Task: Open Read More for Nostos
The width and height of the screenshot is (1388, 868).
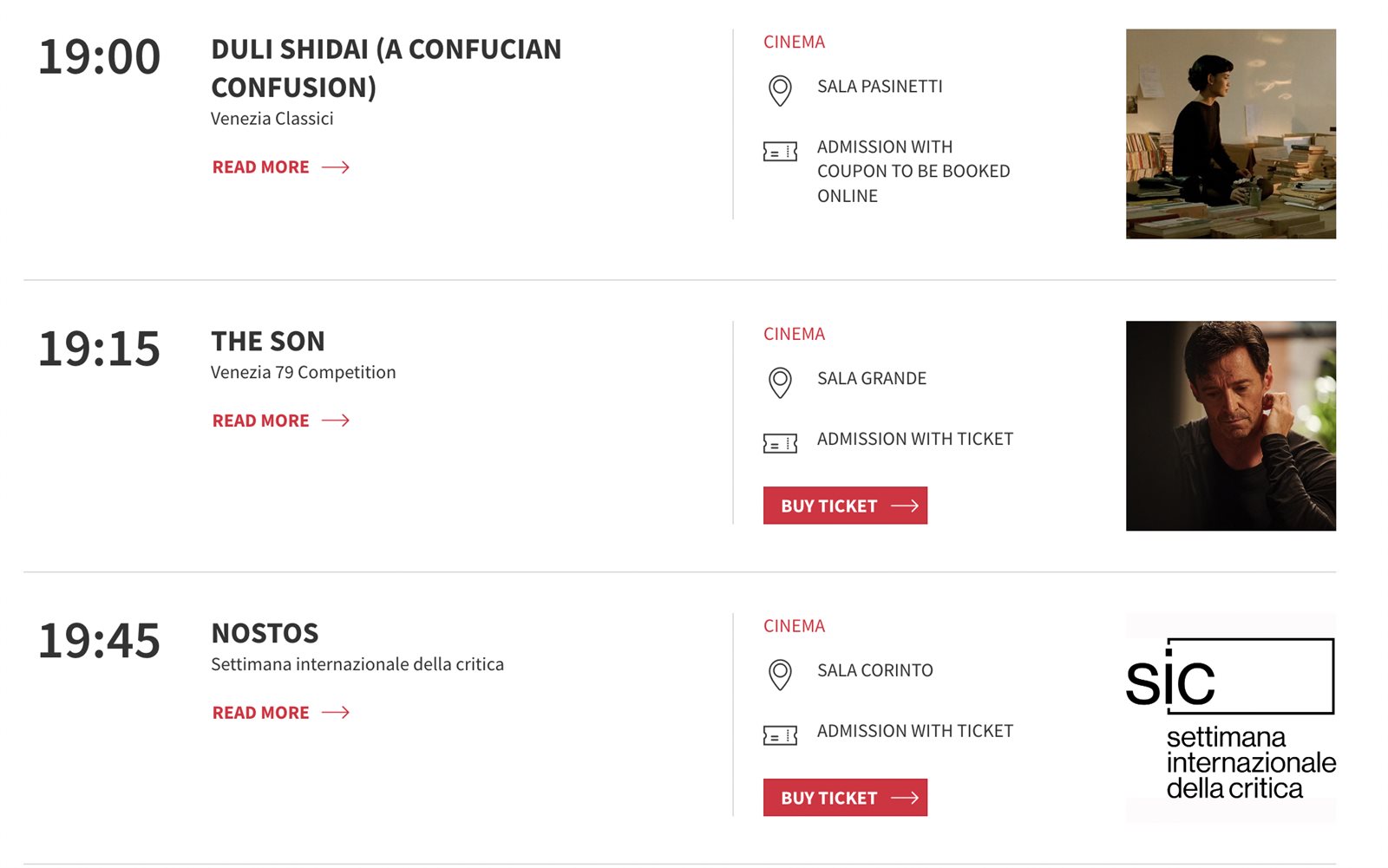Action: point(261,713)
